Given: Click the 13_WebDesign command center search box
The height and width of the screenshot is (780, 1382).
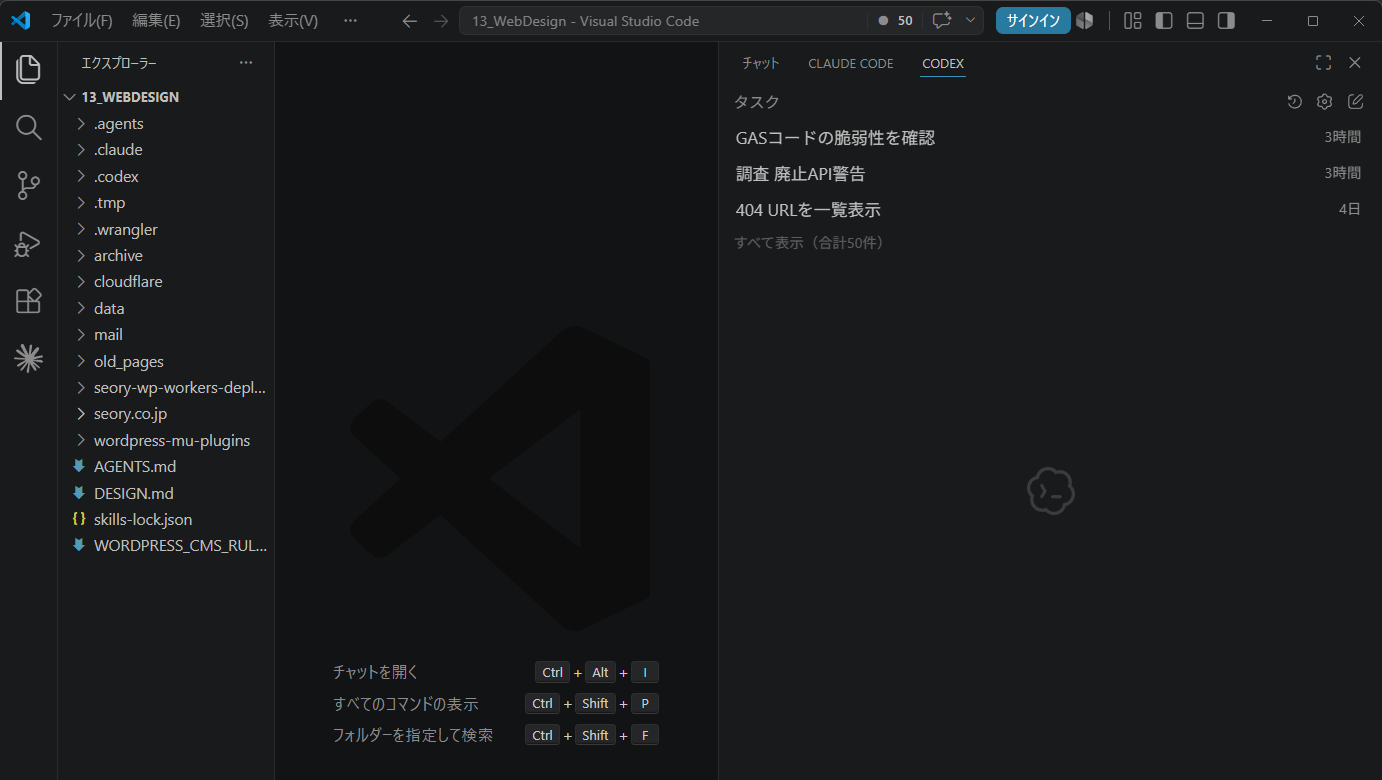Looking at the screenshot, I should [x=663, y=20].
